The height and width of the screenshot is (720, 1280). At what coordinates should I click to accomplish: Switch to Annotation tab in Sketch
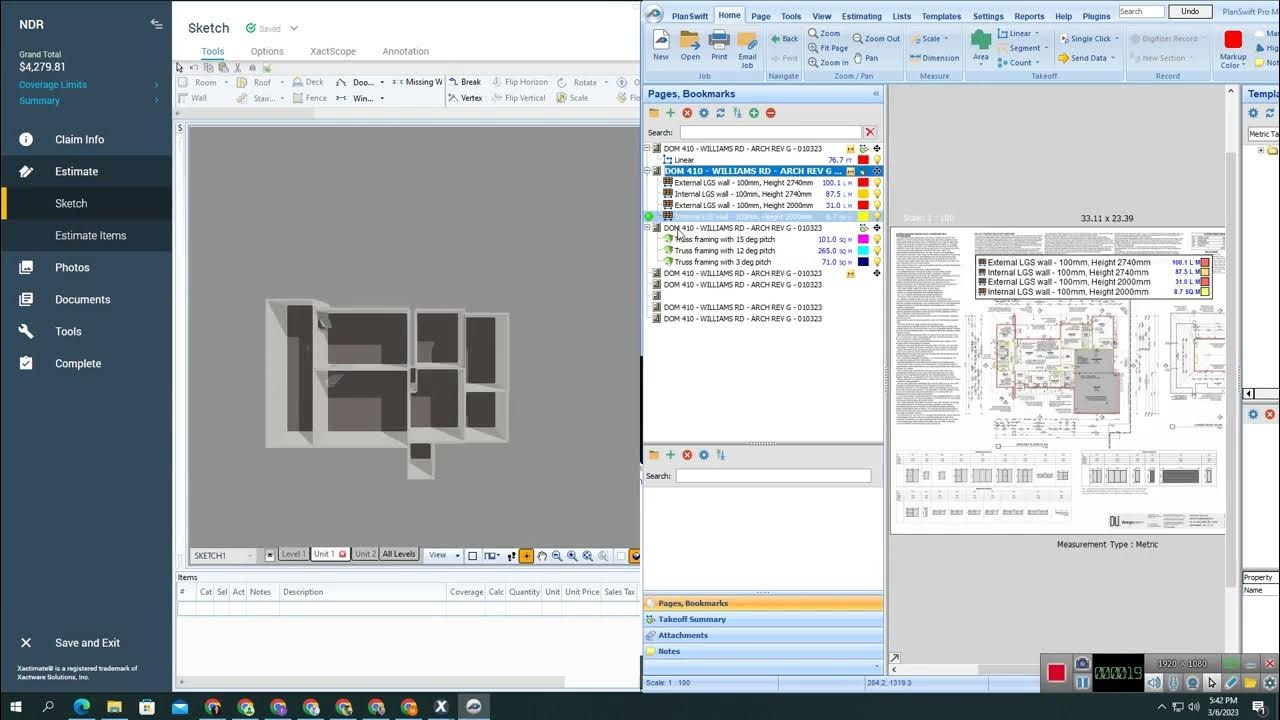click(405, 52)
